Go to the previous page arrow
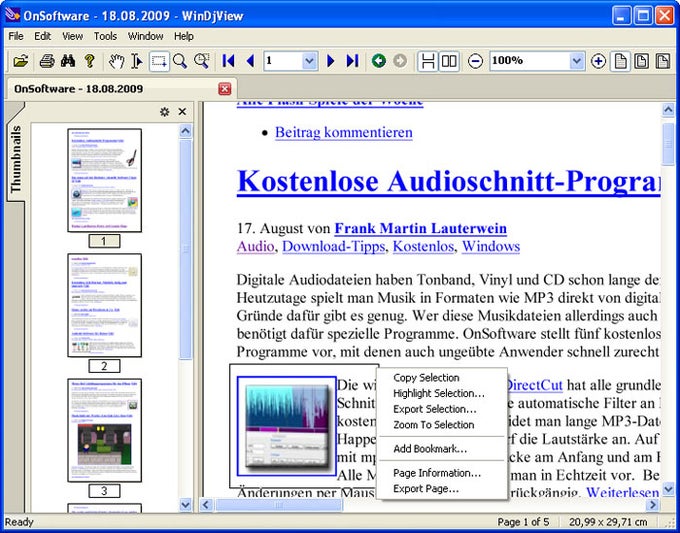The height and width of the screenshot is (533, 680). [250, 61]
